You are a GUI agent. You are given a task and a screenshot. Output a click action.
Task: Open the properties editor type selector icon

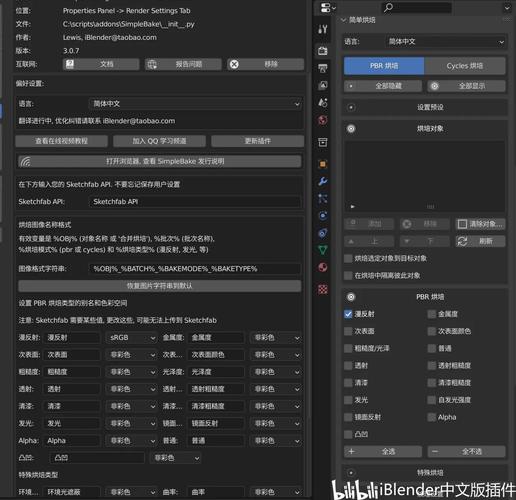328,8
